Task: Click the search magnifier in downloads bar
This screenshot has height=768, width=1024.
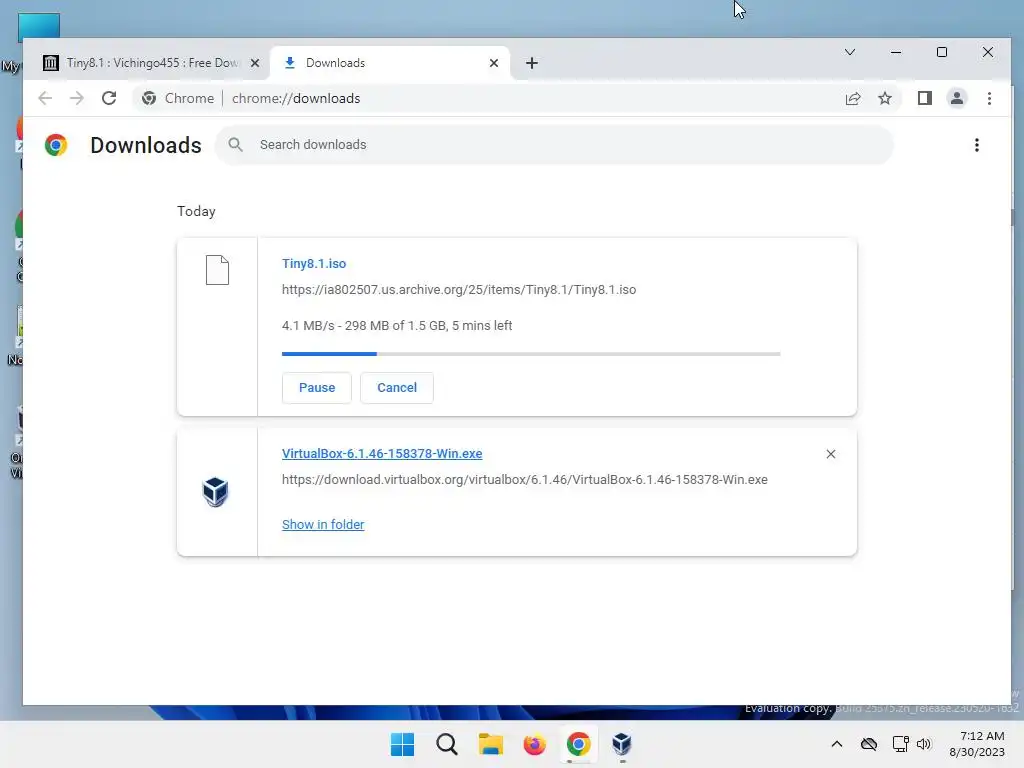Action: [x=235, y=145]
